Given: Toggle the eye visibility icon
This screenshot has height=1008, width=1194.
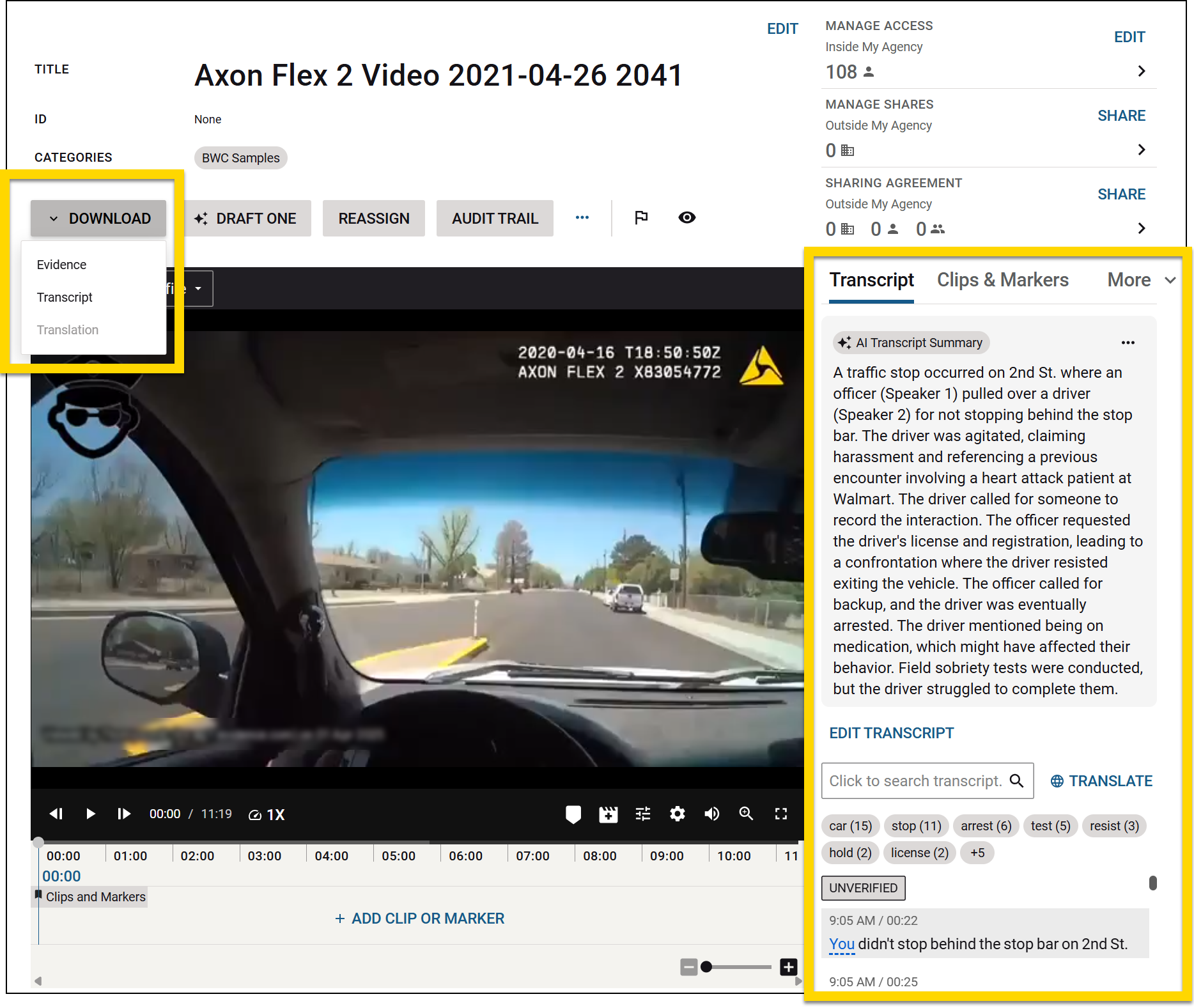Looking at the screenshot, I should [x=687, y=218].
